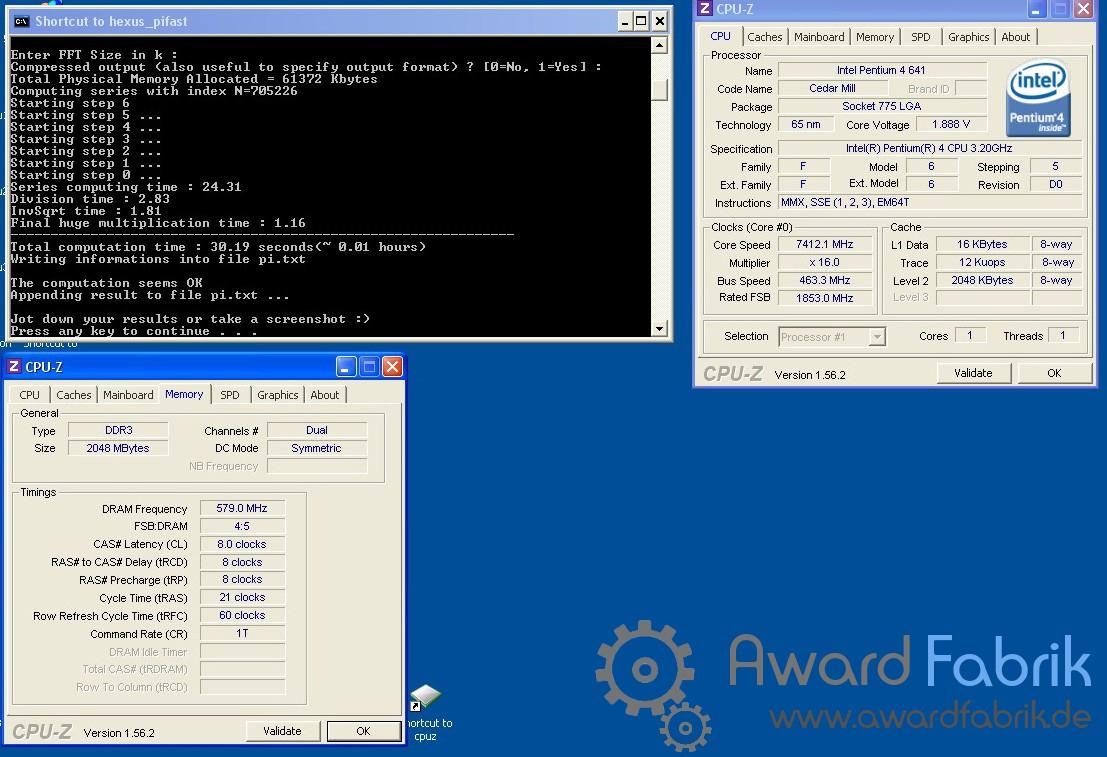Select Memory tab in Memory window
Screen dimensions: 1107x757
point(184,394)
